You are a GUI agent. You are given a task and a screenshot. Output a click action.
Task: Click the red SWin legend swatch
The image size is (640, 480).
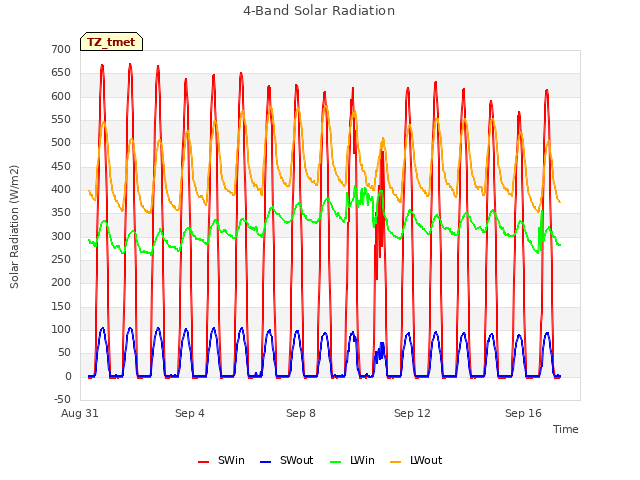pyautogui.click(x=203, y=462)
